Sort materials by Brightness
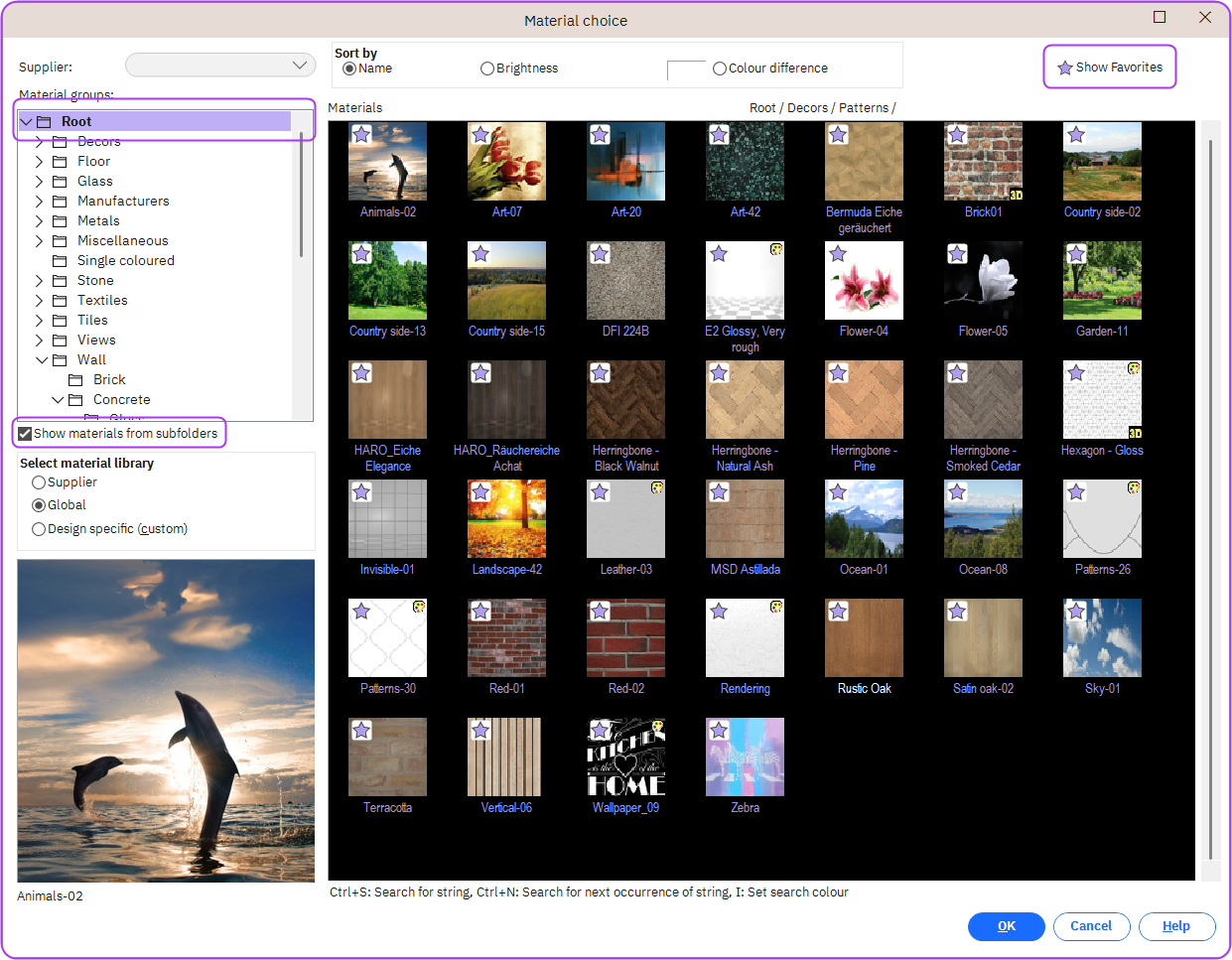The image size is (1232, 960). pos(487,69)
